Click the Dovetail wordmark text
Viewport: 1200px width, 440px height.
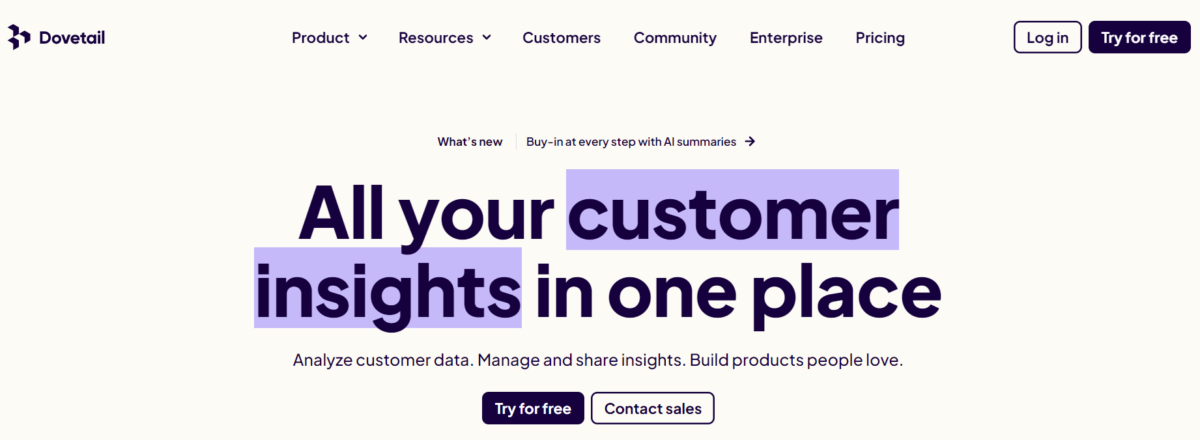71,38
